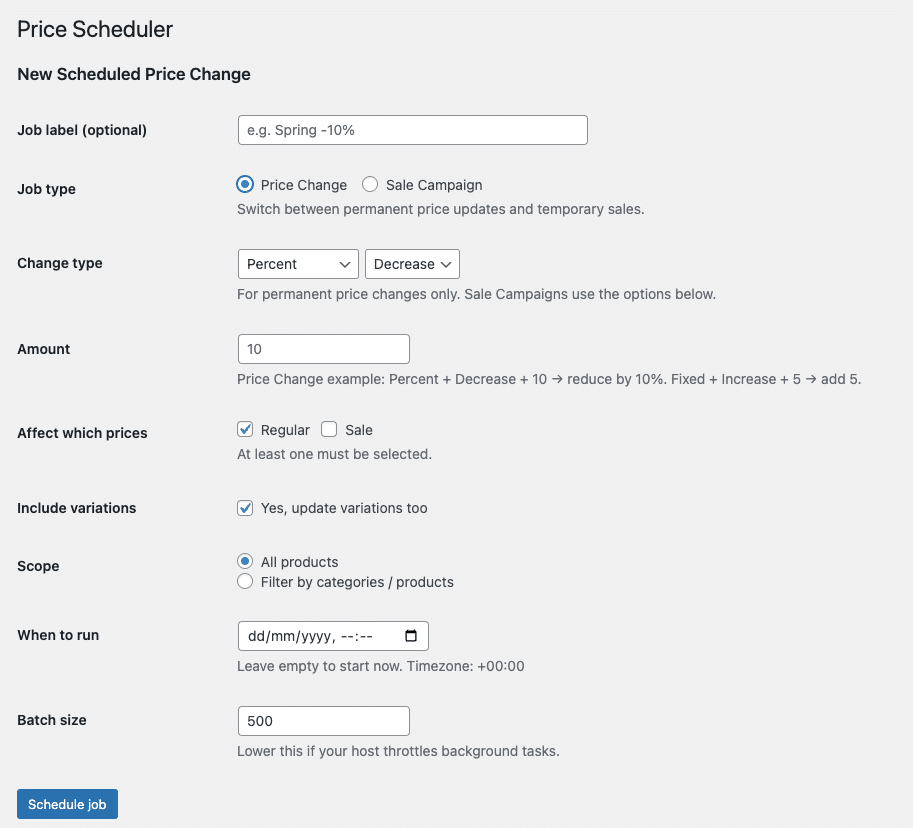Click the chevron arrow on the Percent dropdown
Screen dimensions: 913x828
point(345,264)
